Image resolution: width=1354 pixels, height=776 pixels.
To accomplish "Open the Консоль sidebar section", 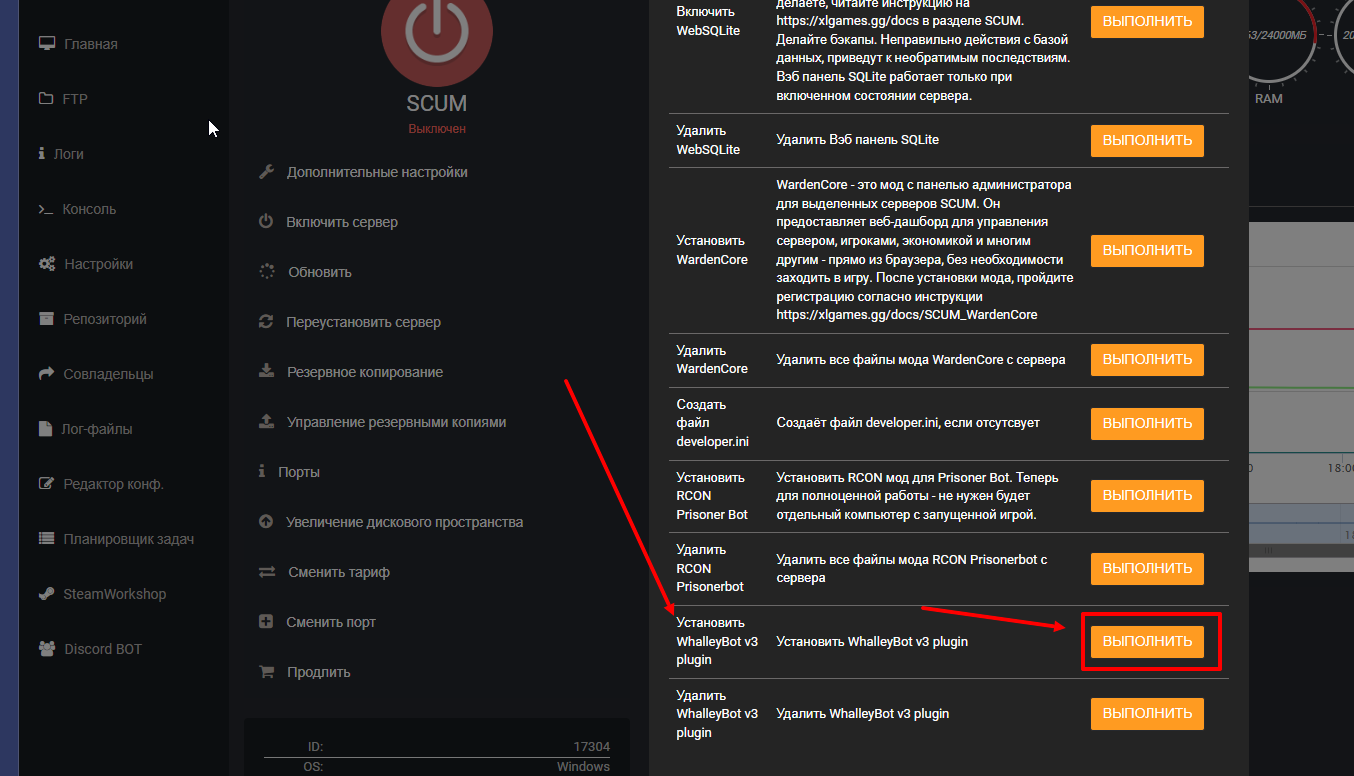I will (x=89, y=209).
